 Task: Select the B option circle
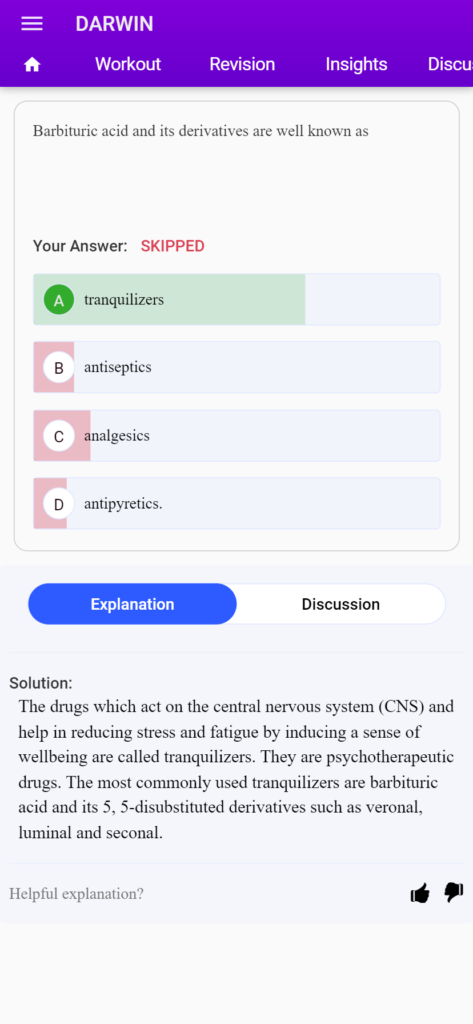(59, 368)
